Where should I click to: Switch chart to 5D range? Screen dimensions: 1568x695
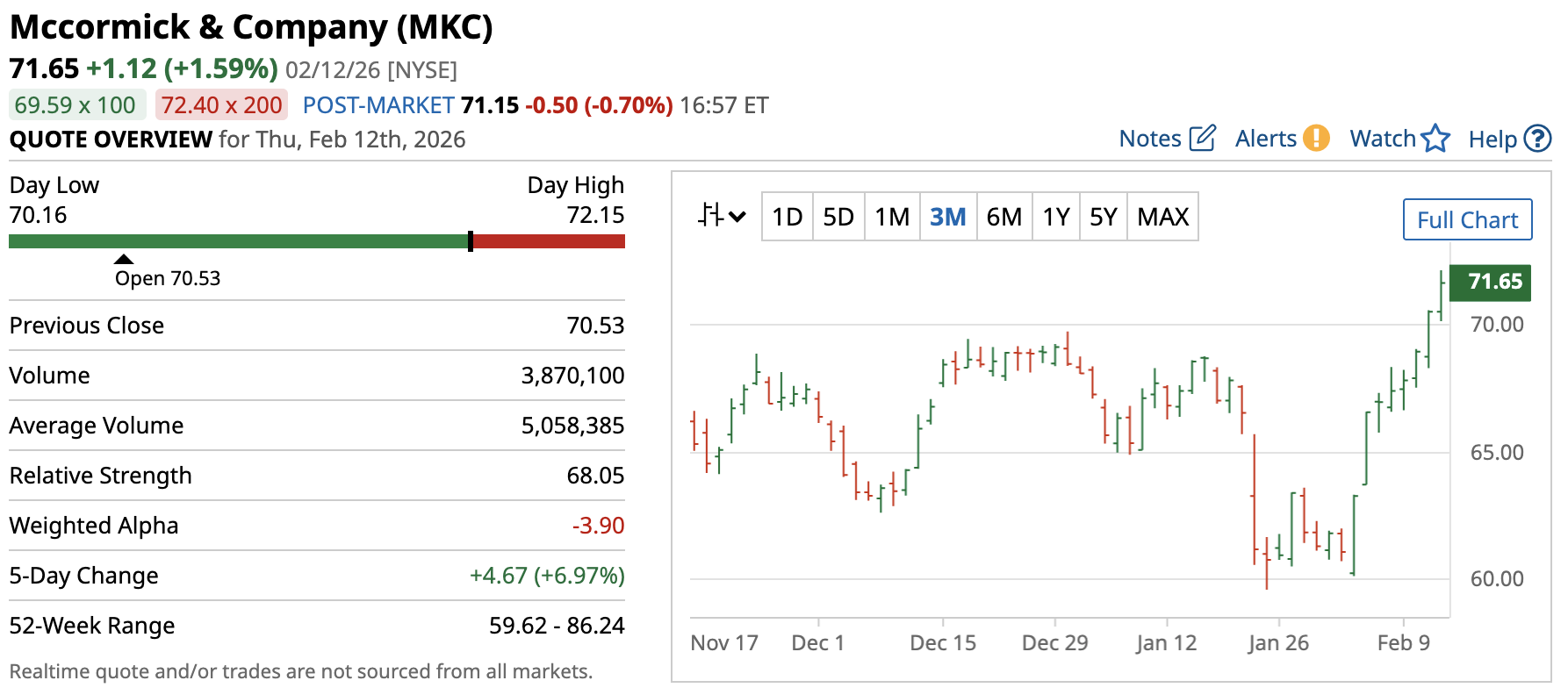pos(838,217)
